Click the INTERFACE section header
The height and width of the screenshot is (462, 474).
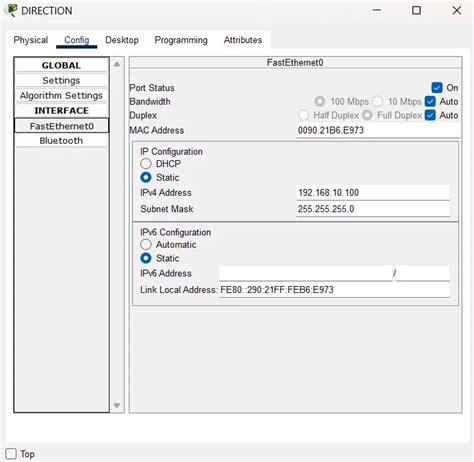click(61, 111)
